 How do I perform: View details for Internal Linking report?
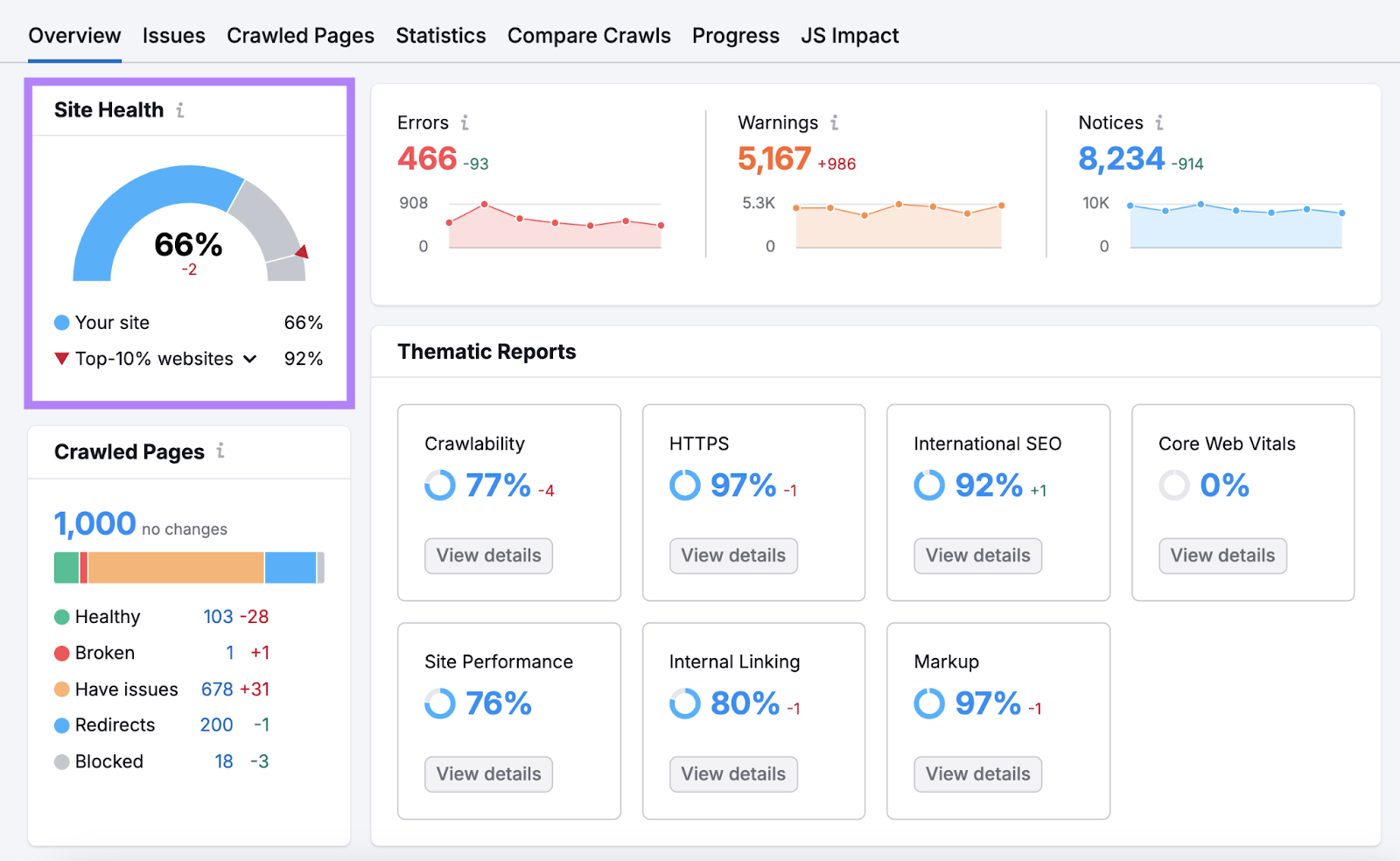tap(732, 773)
